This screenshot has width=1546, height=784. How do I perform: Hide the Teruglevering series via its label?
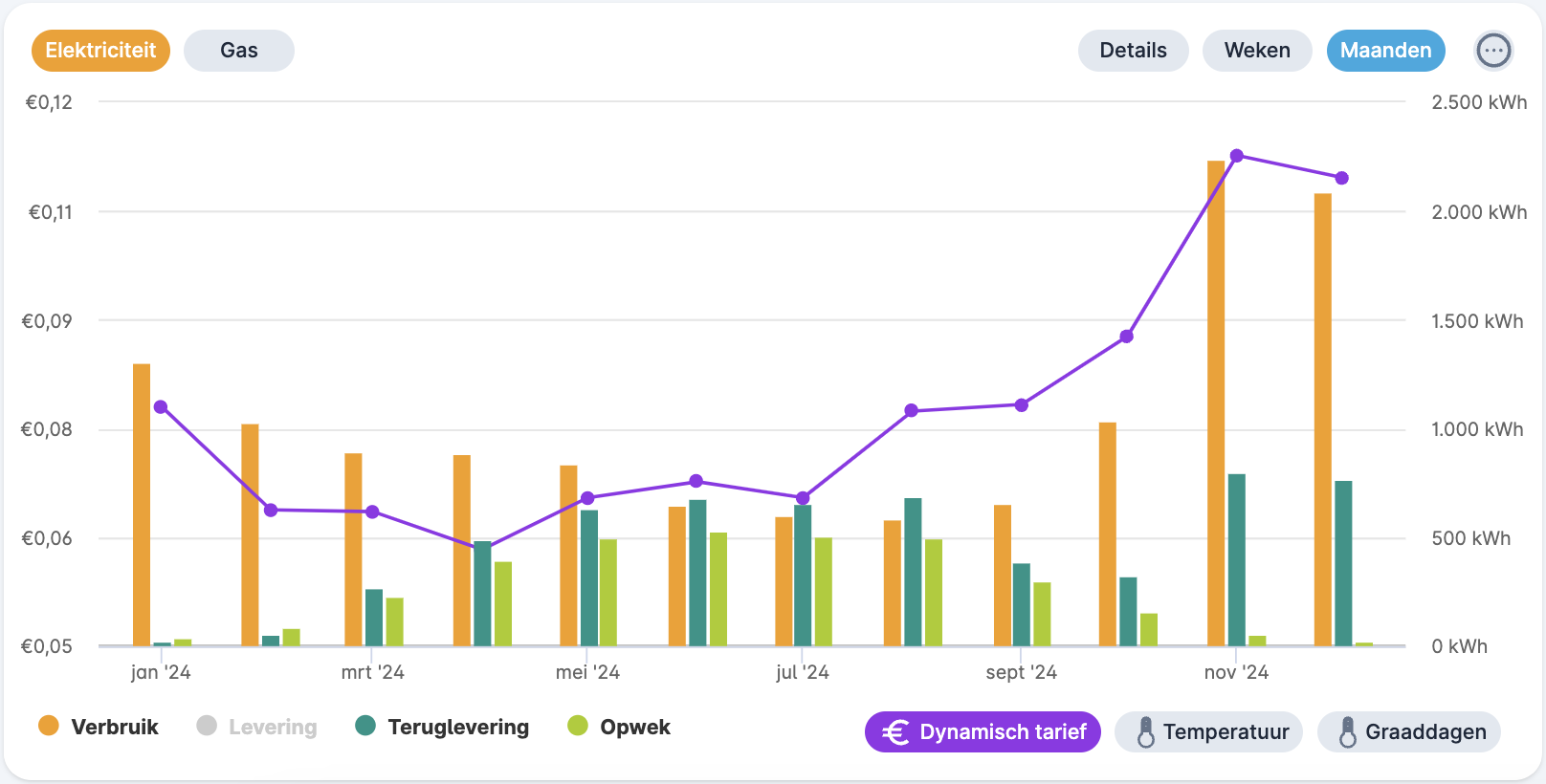click(458, 728)
